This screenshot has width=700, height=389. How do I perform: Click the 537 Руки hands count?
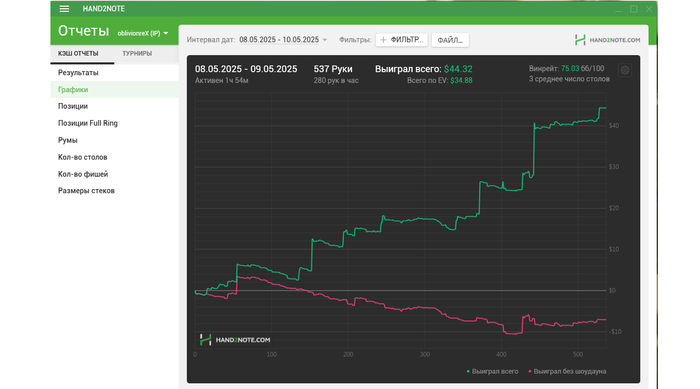point(333,69)
